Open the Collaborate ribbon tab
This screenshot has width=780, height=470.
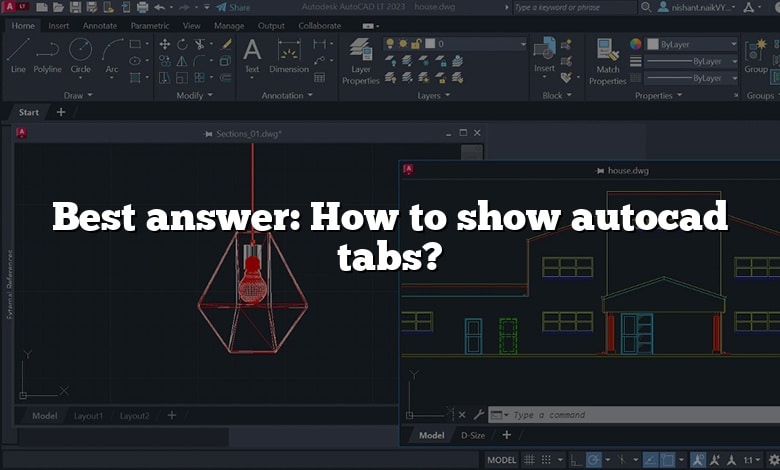coord(320,25)
